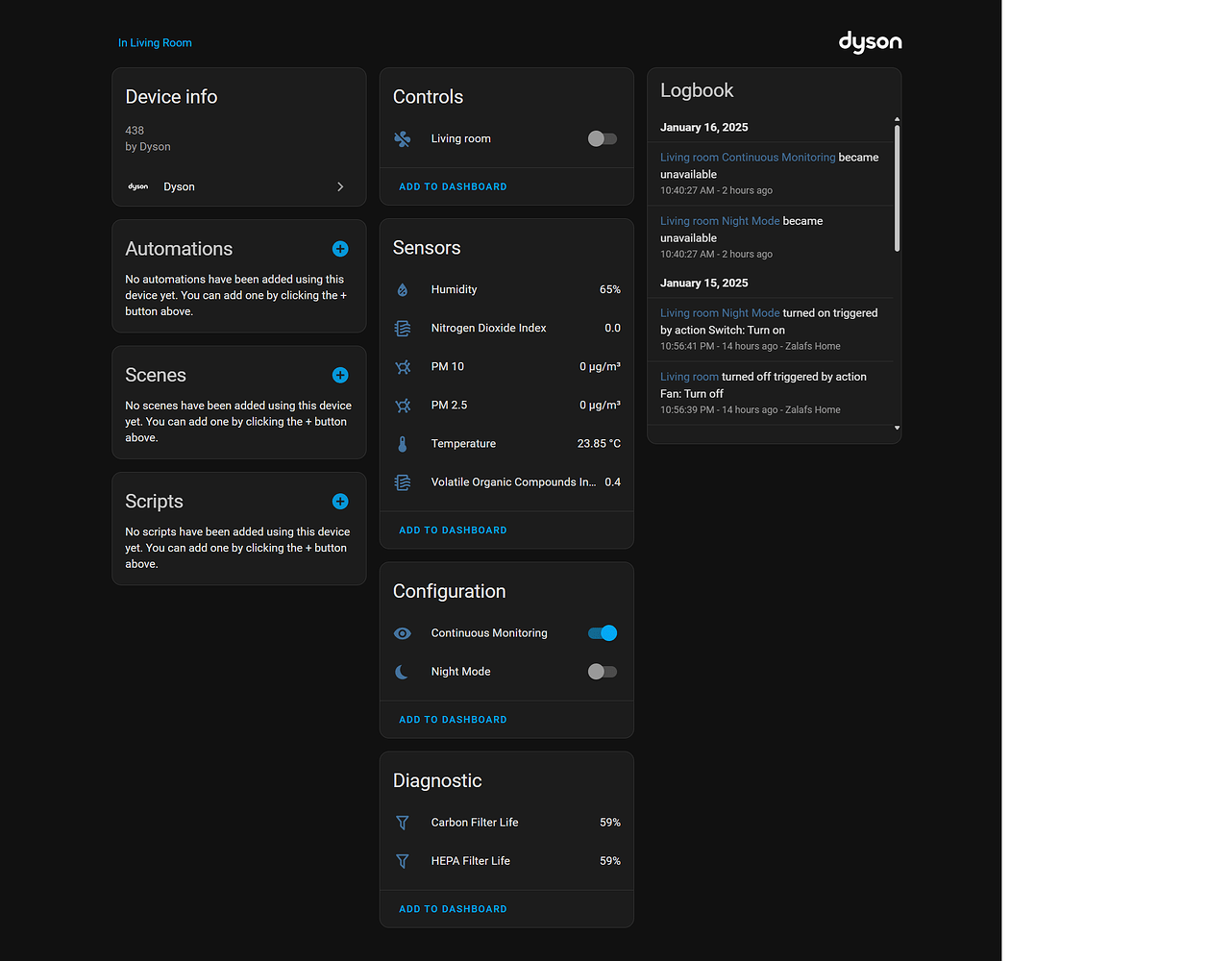Image resolution: width=1232 pixels, height=961 pixels.
Task: Enable the Night Mode switch
Action: coord(603,672)
